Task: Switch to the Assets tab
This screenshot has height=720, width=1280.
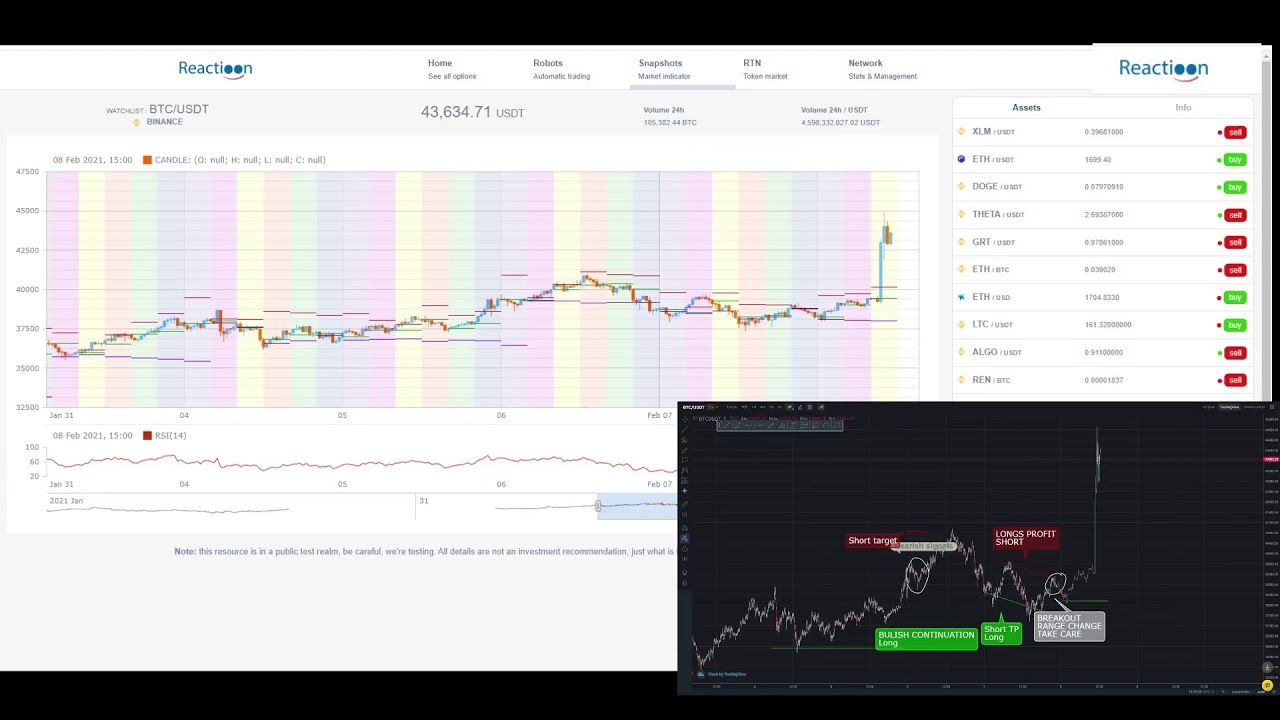Action: (x=1026, y=107)
